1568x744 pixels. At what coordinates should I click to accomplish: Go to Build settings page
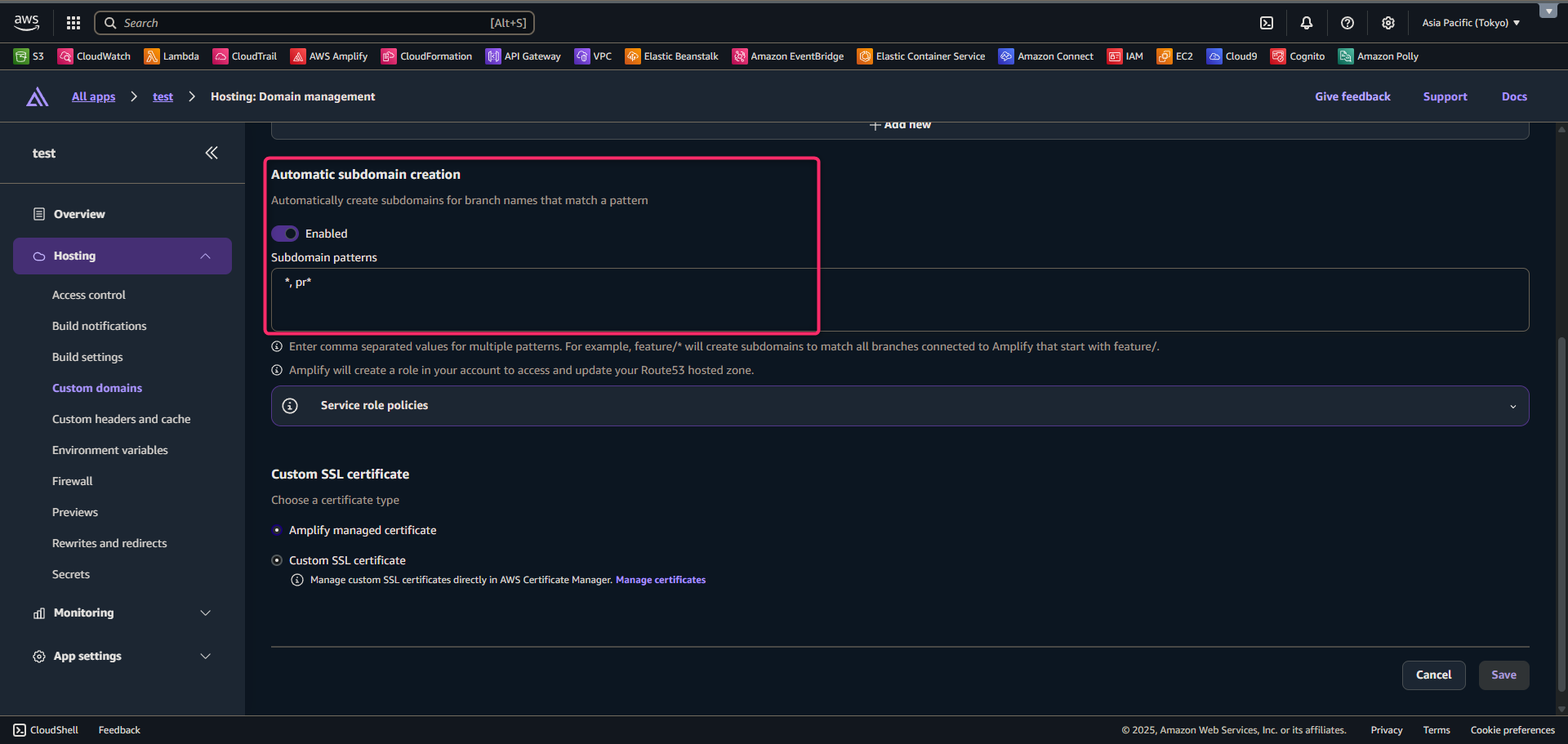(x=87, y=357)
